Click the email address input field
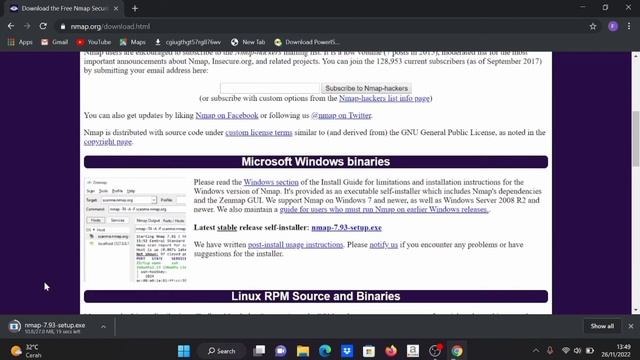Screen dimensions: 640x360 270,88
